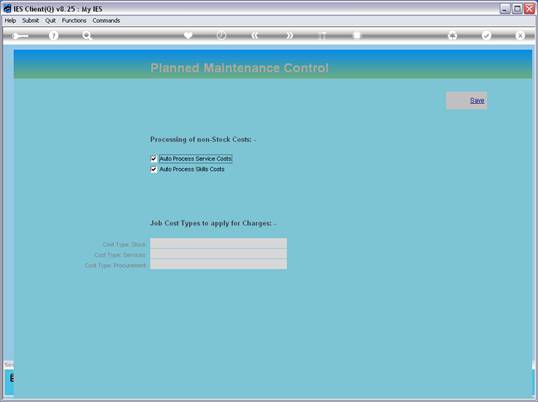This screenshot has height=402, width=538.
Task: Click the clock icon in the toolbar
Action: [x=221, y=35]
